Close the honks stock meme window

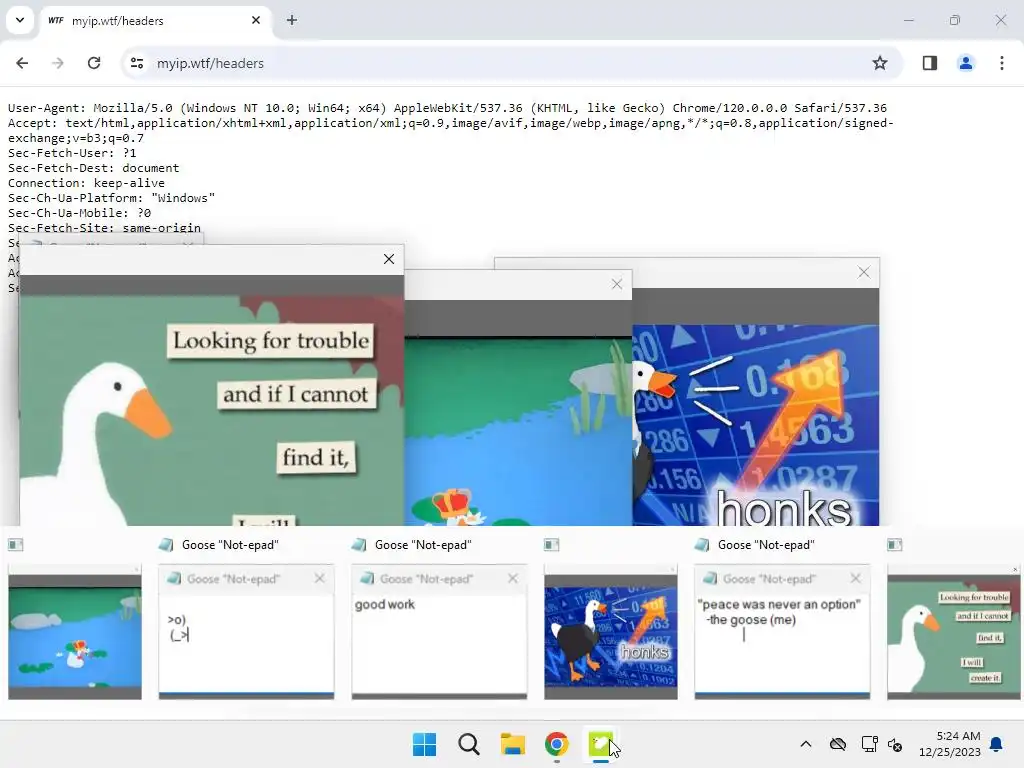[x=863, y=272]
